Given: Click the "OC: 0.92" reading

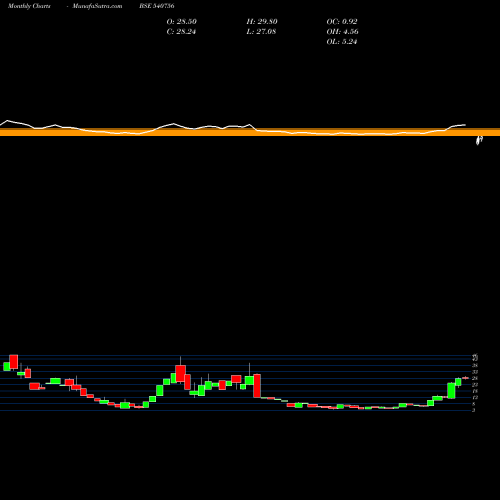Looking at the screenshot, I should click(x=342, y=22).
